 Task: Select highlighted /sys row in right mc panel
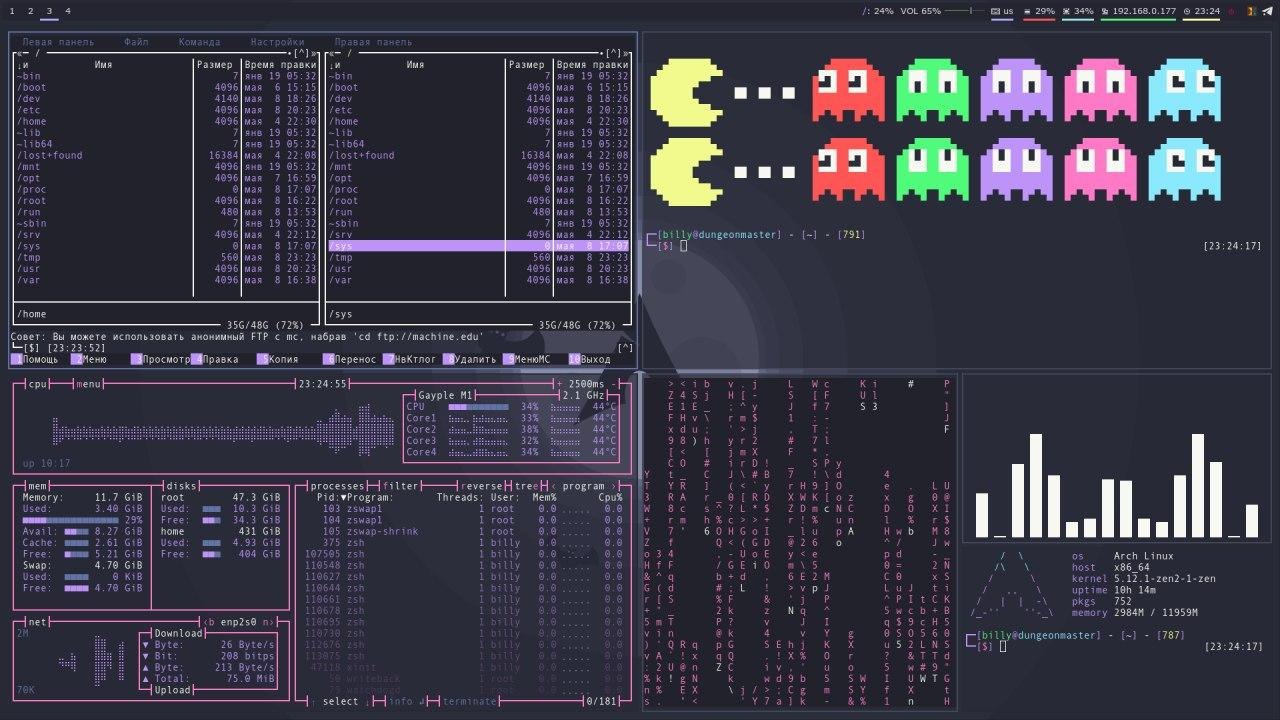[x=479, y=245]
